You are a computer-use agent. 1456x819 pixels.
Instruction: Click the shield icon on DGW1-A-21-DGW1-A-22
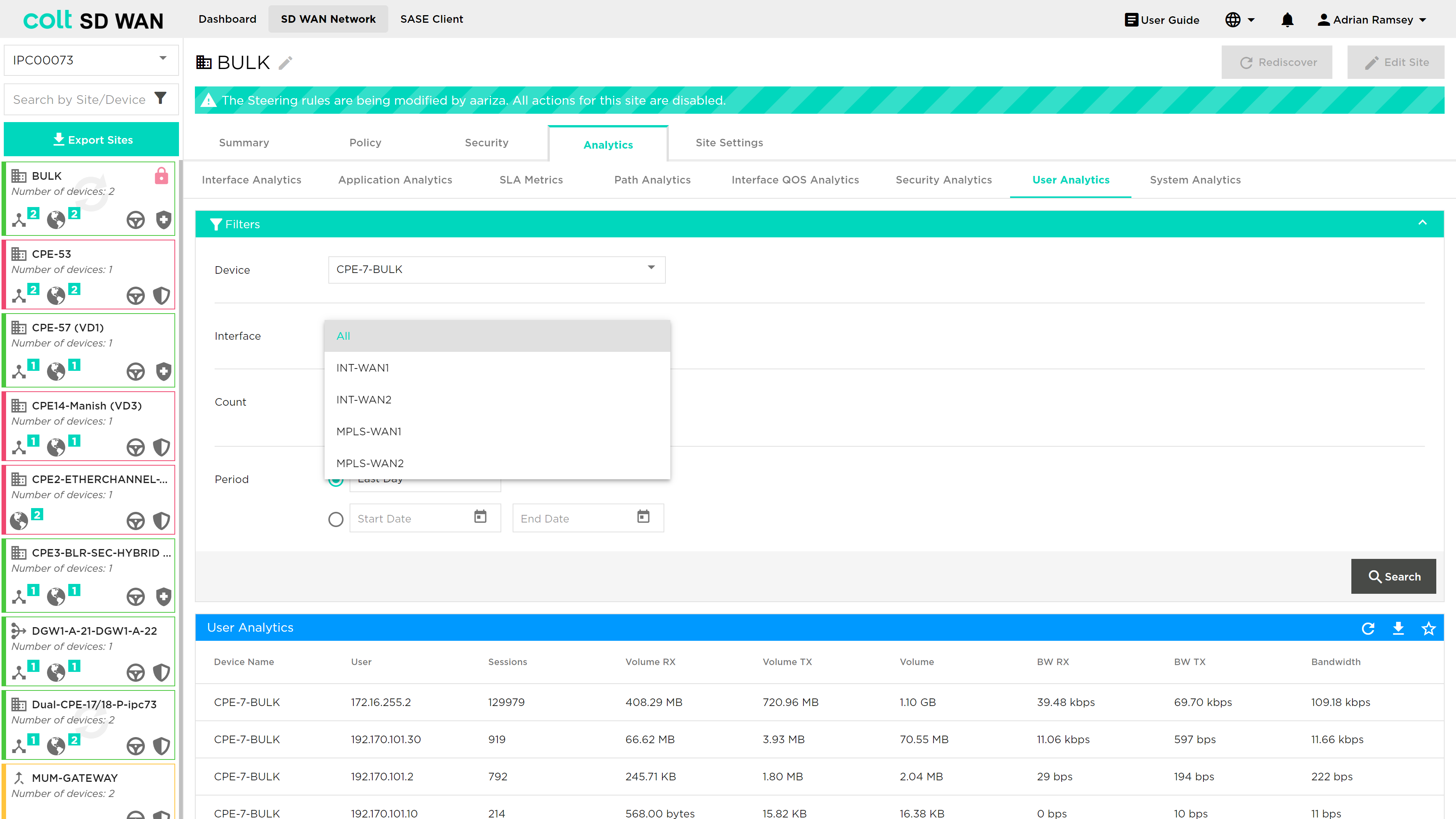162,672
